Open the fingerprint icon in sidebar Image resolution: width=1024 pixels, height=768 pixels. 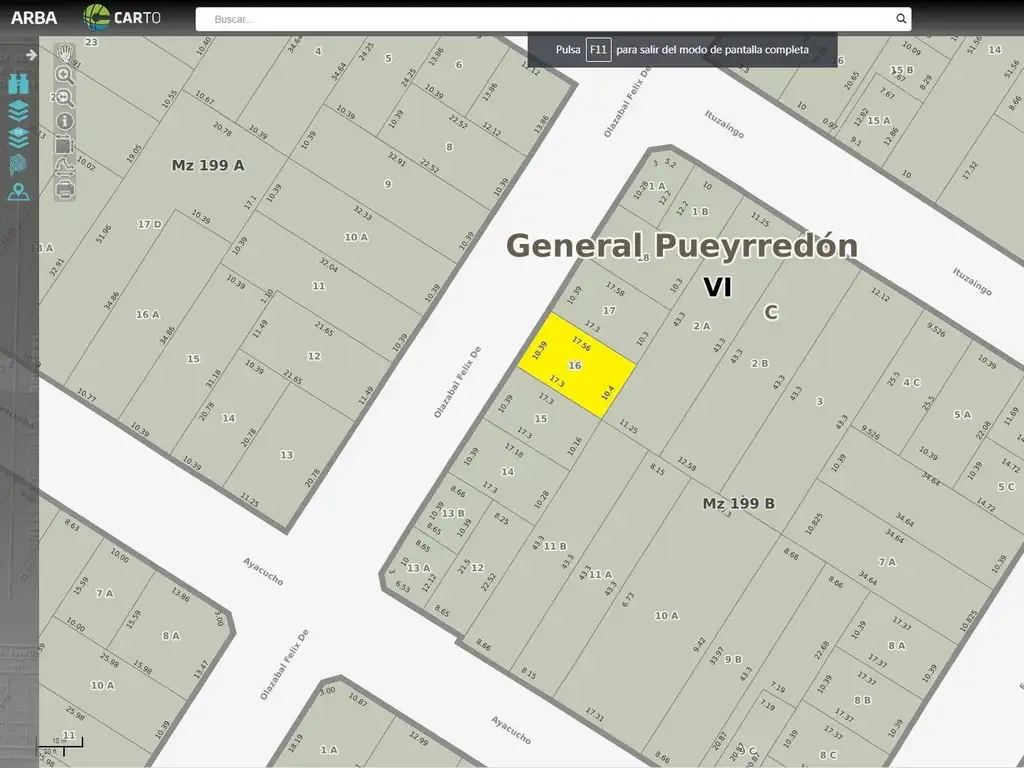point(19,165)
